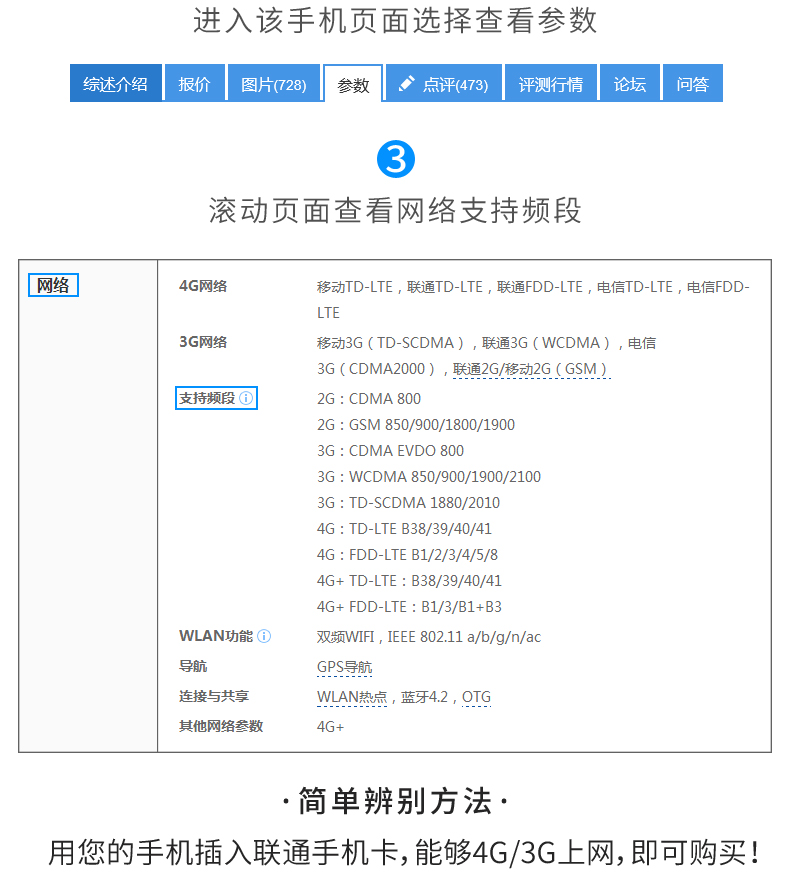790x874 pixels.
Task: Click the WLAN热点 link
Action: [352, 697]
